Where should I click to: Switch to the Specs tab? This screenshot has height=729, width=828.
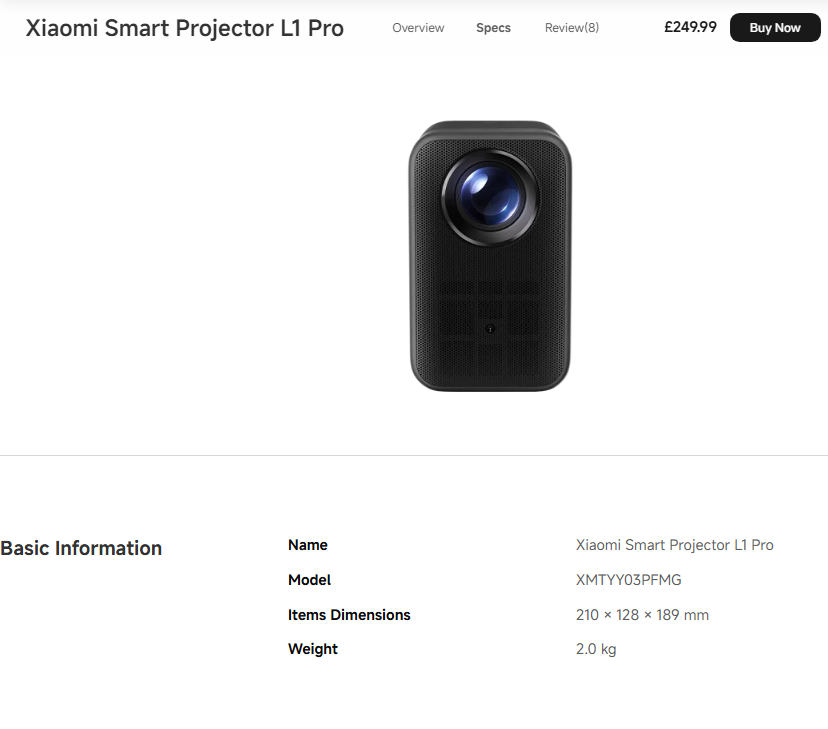493,27
